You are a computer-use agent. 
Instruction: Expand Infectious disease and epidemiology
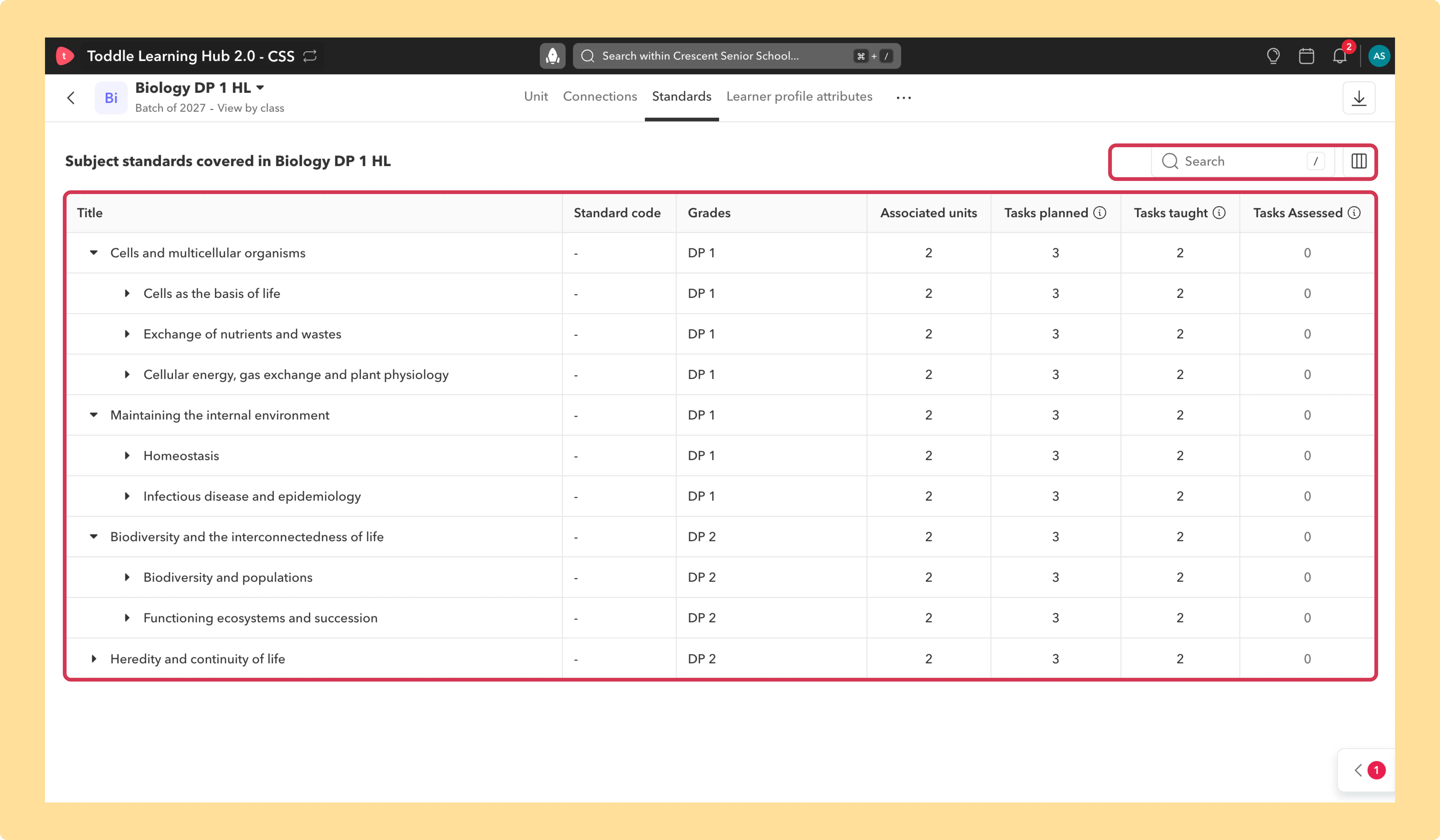127,496
